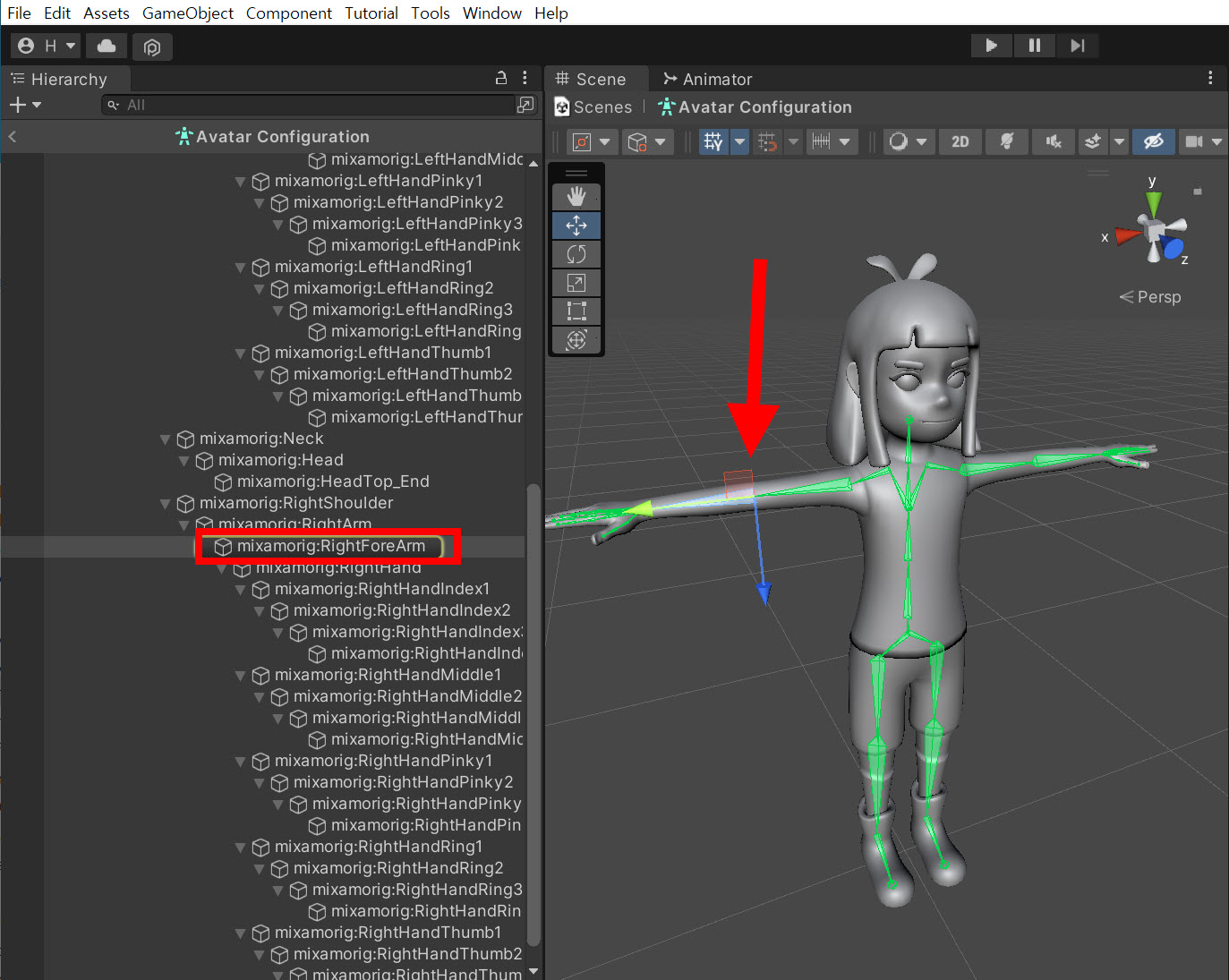The image size is (1229, 980).
Task: Collapse mixamorig:RightHandIndex1 tree item
Action: click(240, 590)
